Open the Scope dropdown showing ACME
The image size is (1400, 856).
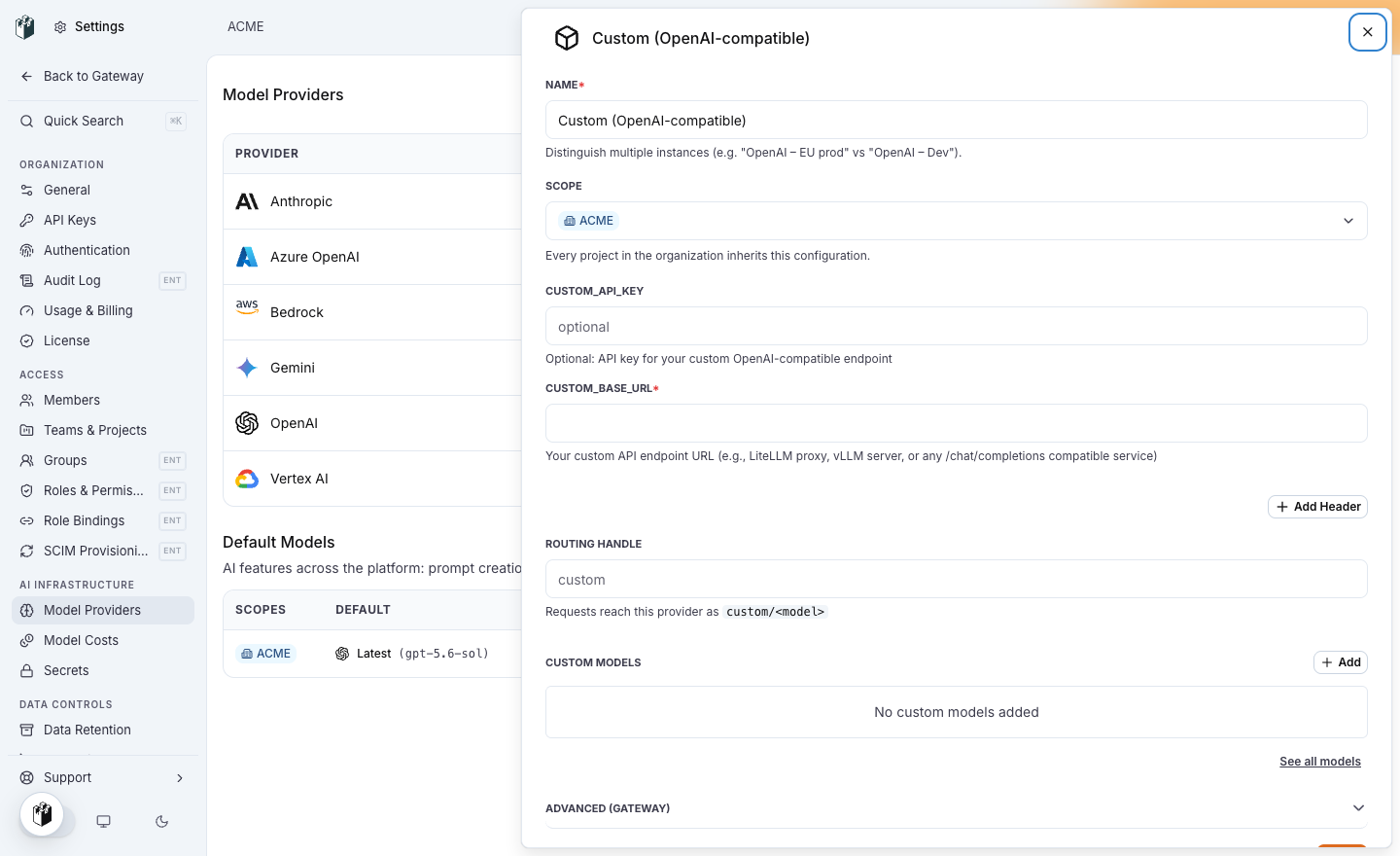(957, 221)
